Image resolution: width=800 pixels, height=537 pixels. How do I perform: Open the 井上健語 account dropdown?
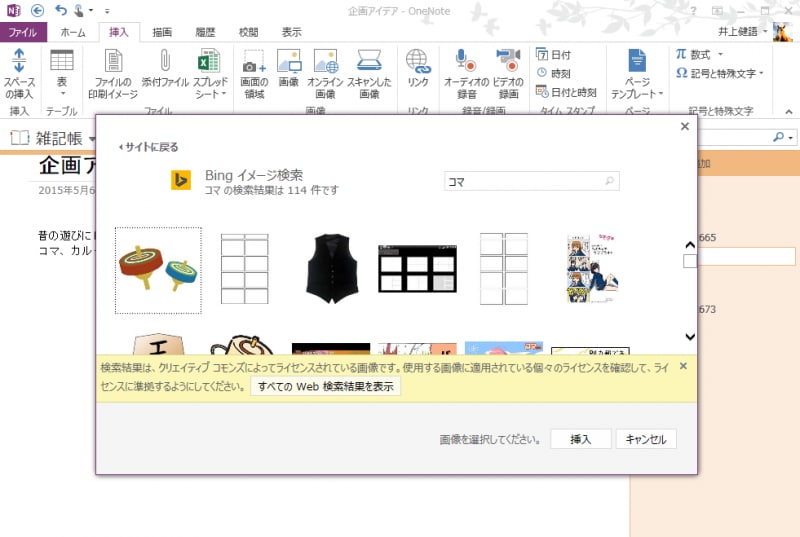(765, 32)
